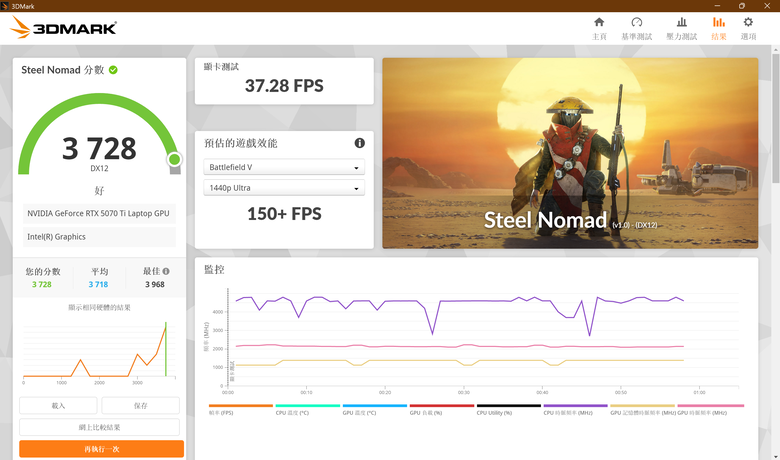Open the Benchmarks (基準測試) tab

click(636, 28)
